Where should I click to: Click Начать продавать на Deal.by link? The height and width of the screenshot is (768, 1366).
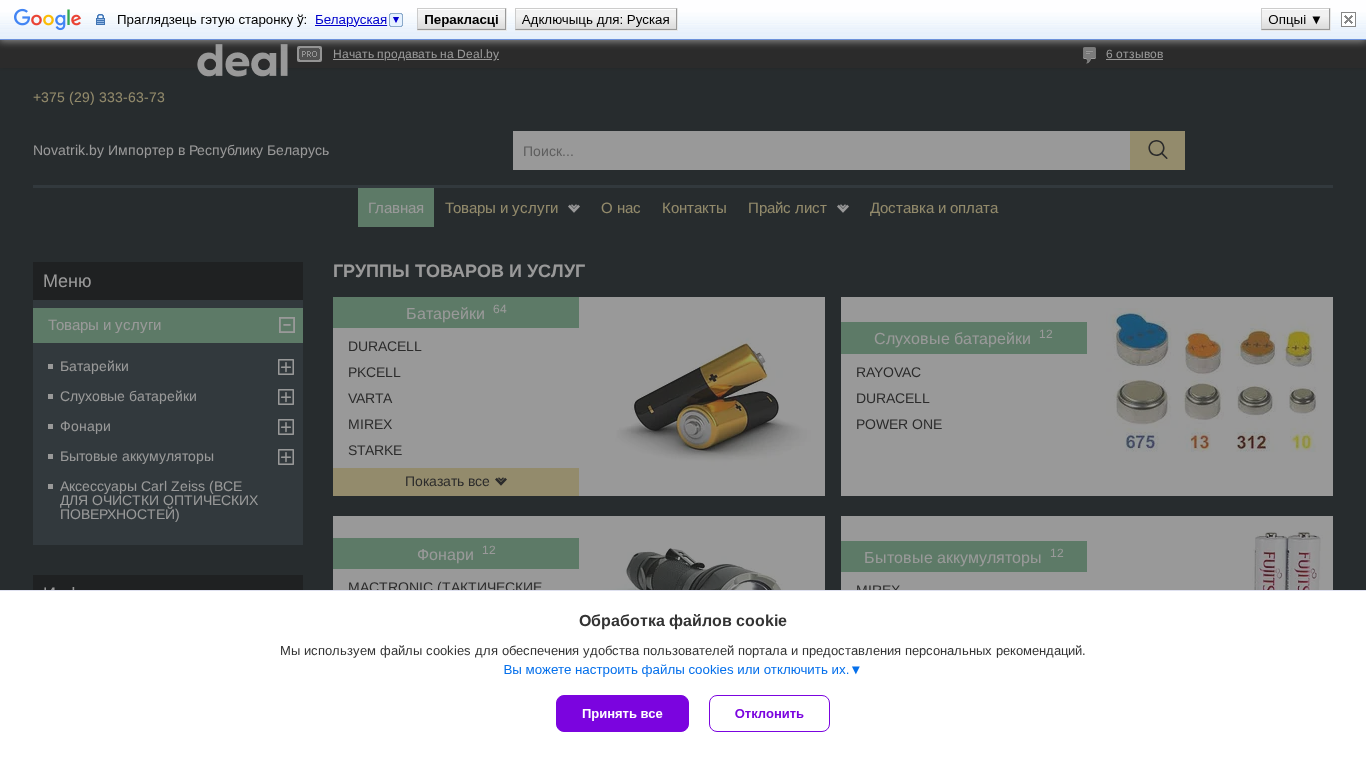pyautogui.click(x=416, y=54)
